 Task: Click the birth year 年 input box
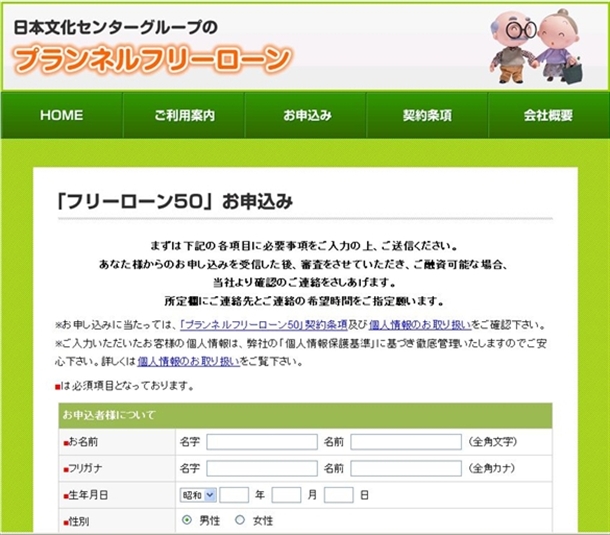click(234, 494)
